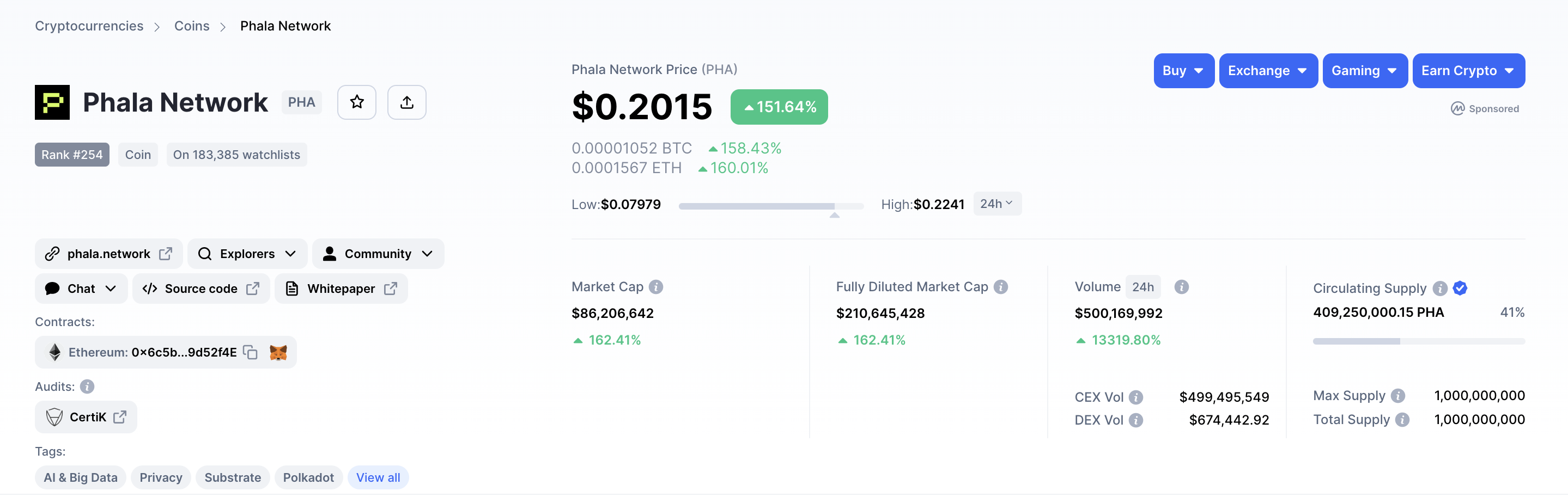Click the share upload icon
This screenshot has height=503, width=1568.
tap(406, 102)
